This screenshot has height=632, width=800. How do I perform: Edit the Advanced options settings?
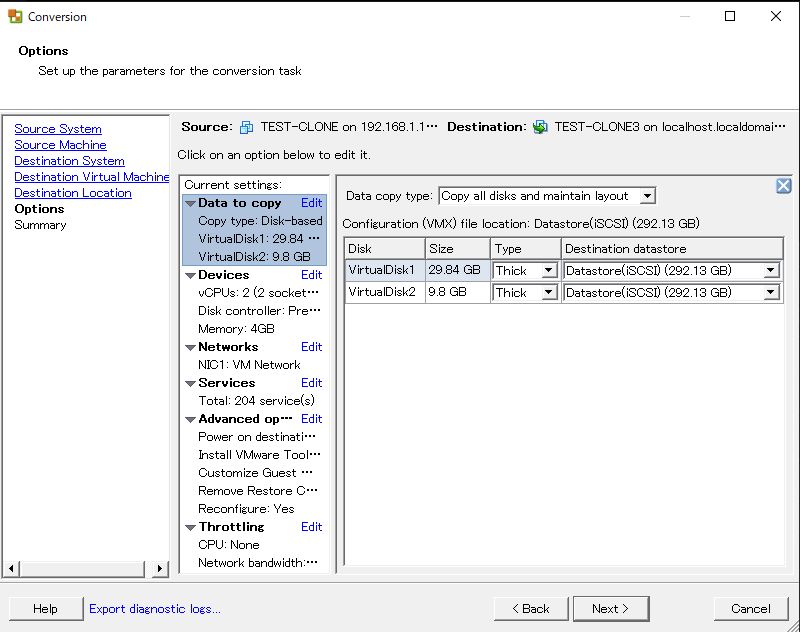pyautogui.click(x=311, y=419)
